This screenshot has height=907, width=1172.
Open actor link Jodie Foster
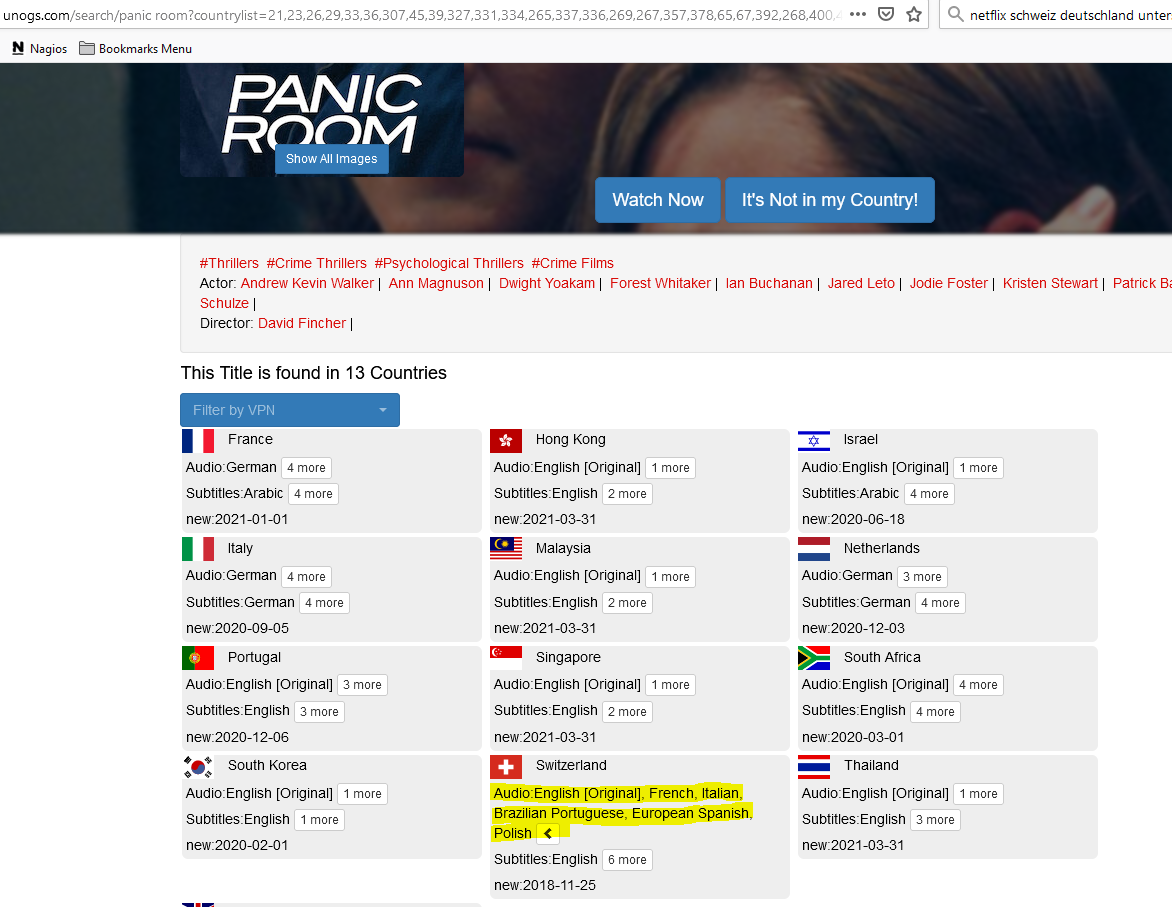(949, 283)
